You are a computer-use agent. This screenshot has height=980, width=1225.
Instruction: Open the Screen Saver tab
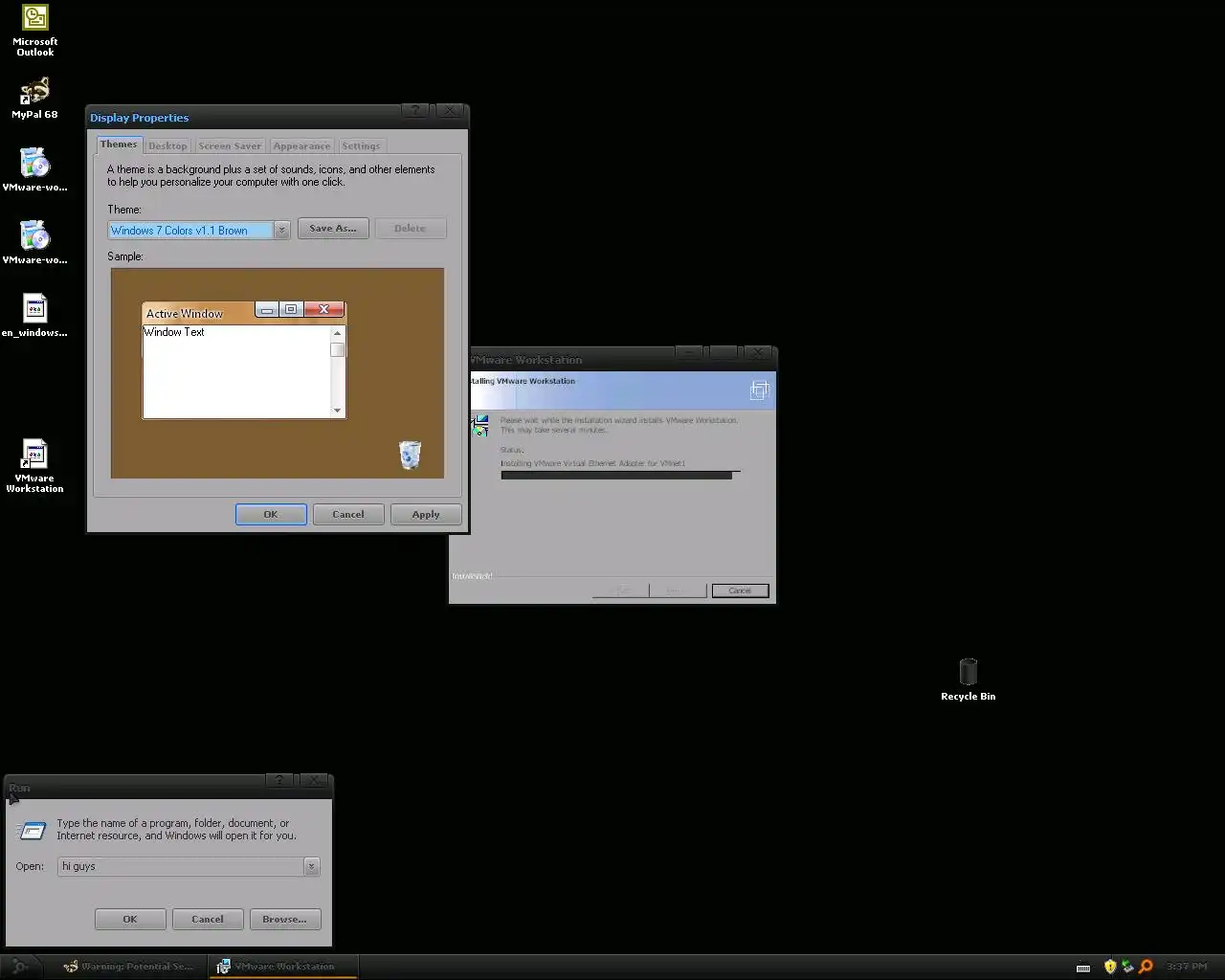(230, 145)
